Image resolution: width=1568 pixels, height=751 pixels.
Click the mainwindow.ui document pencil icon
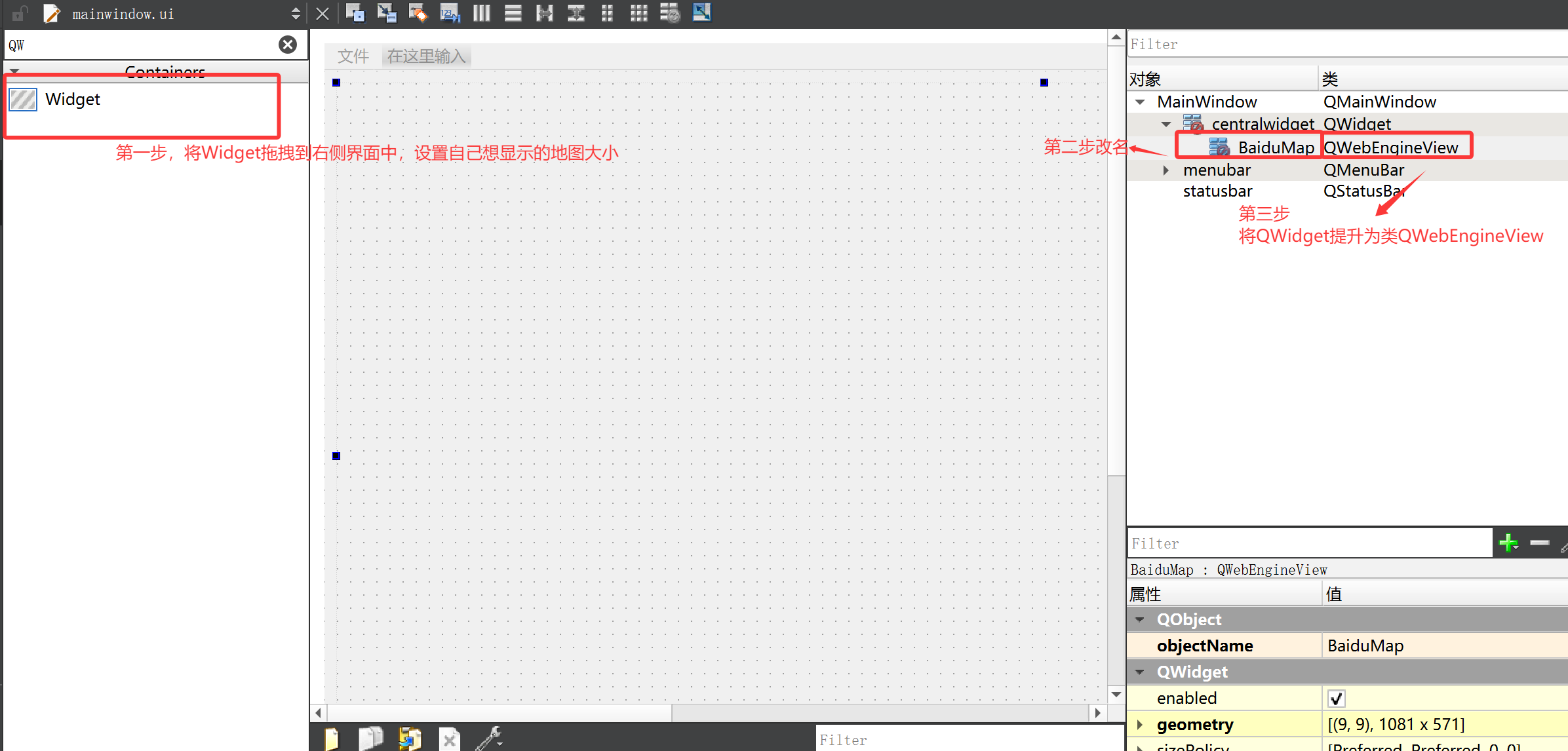51,13
